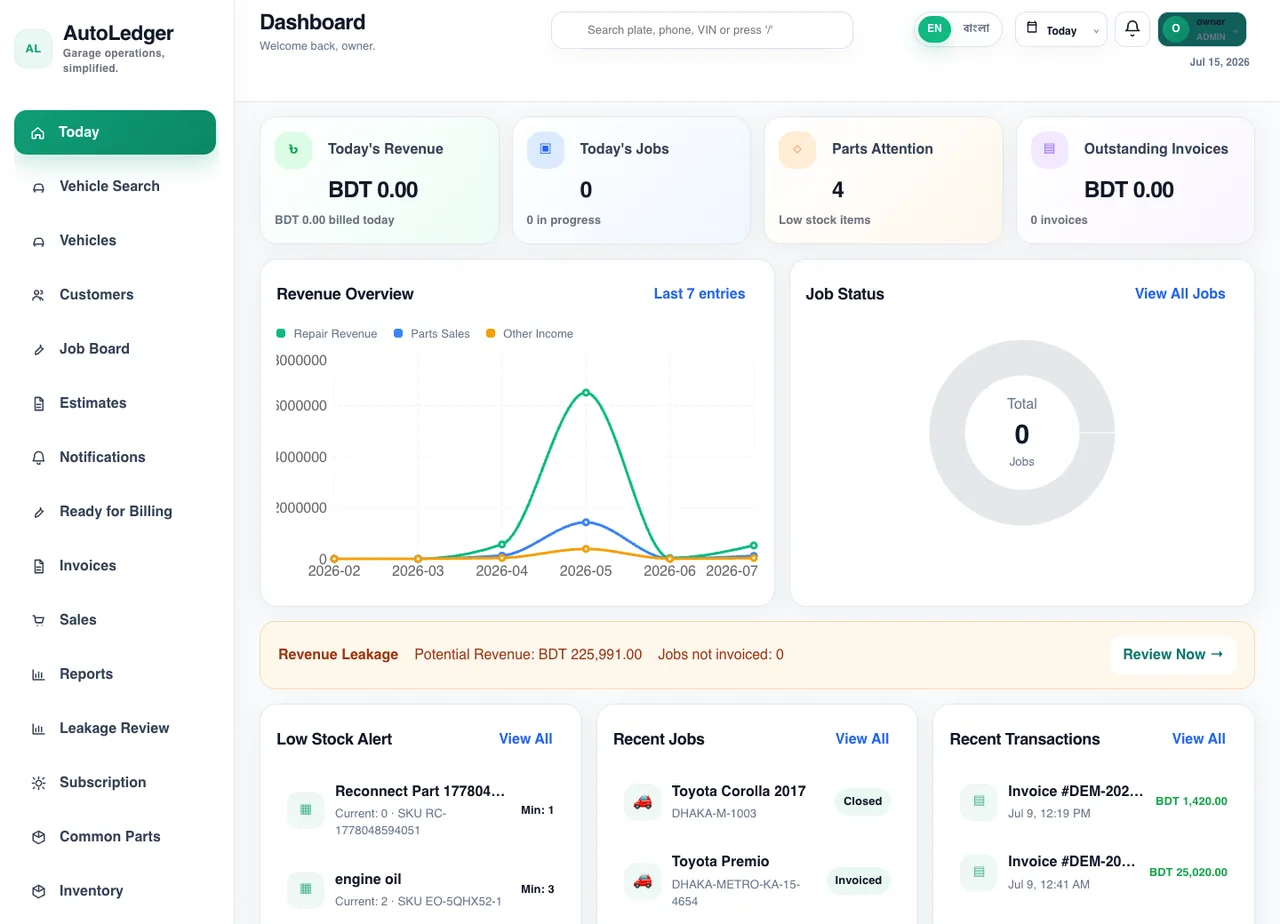Open the Job Board sidebar item
Viewport: 1280px width, 924px height.
coord(115,349)
